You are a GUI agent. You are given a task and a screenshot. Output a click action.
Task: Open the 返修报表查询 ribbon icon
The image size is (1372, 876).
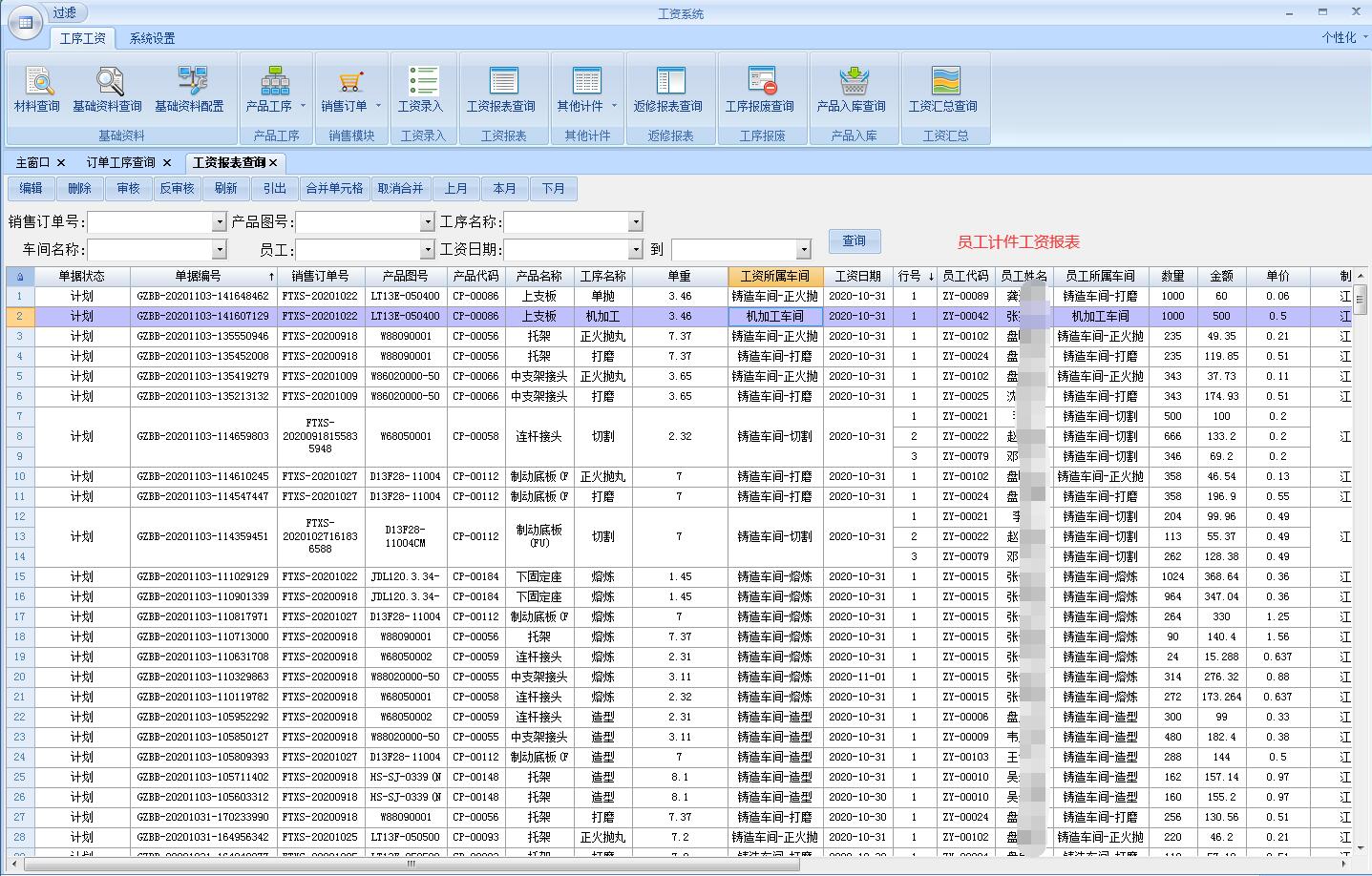668,89
